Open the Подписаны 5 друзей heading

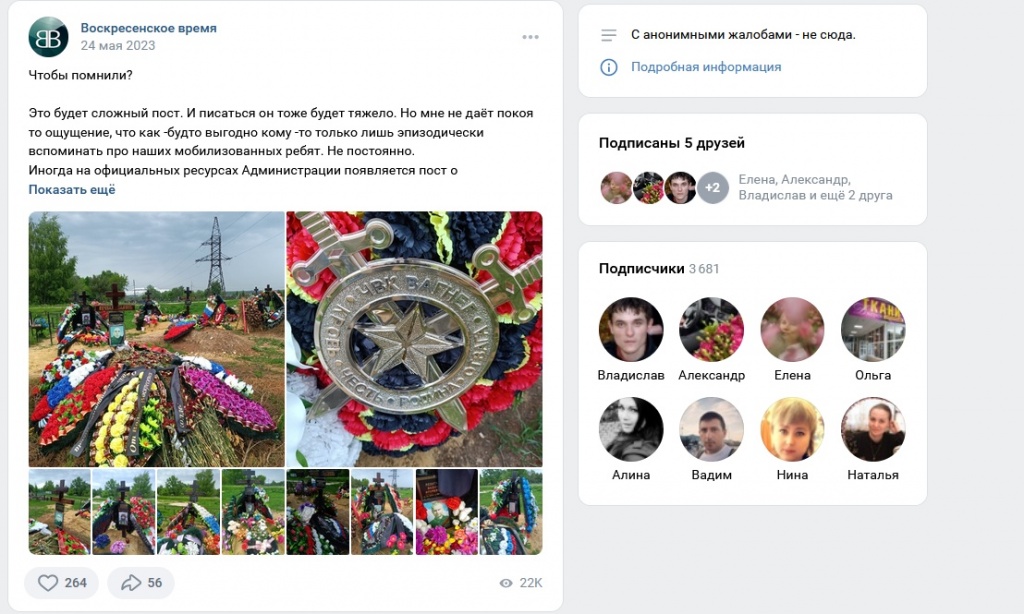671,143
